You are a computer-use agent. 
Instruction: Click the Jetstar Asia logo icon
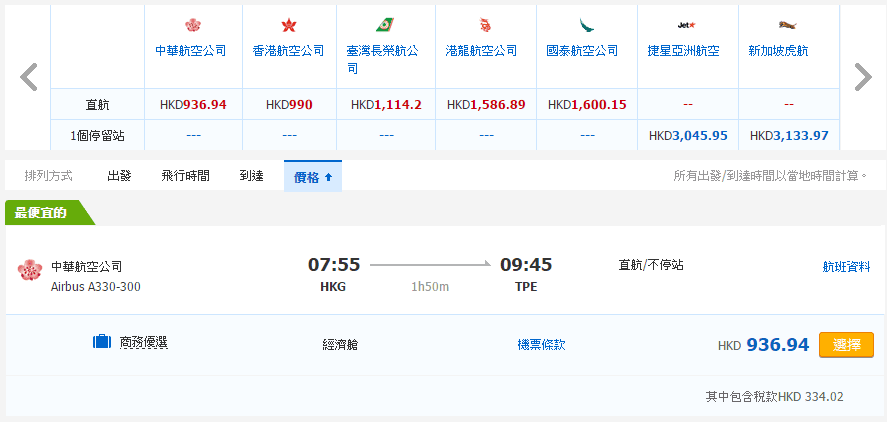[686, 25]
